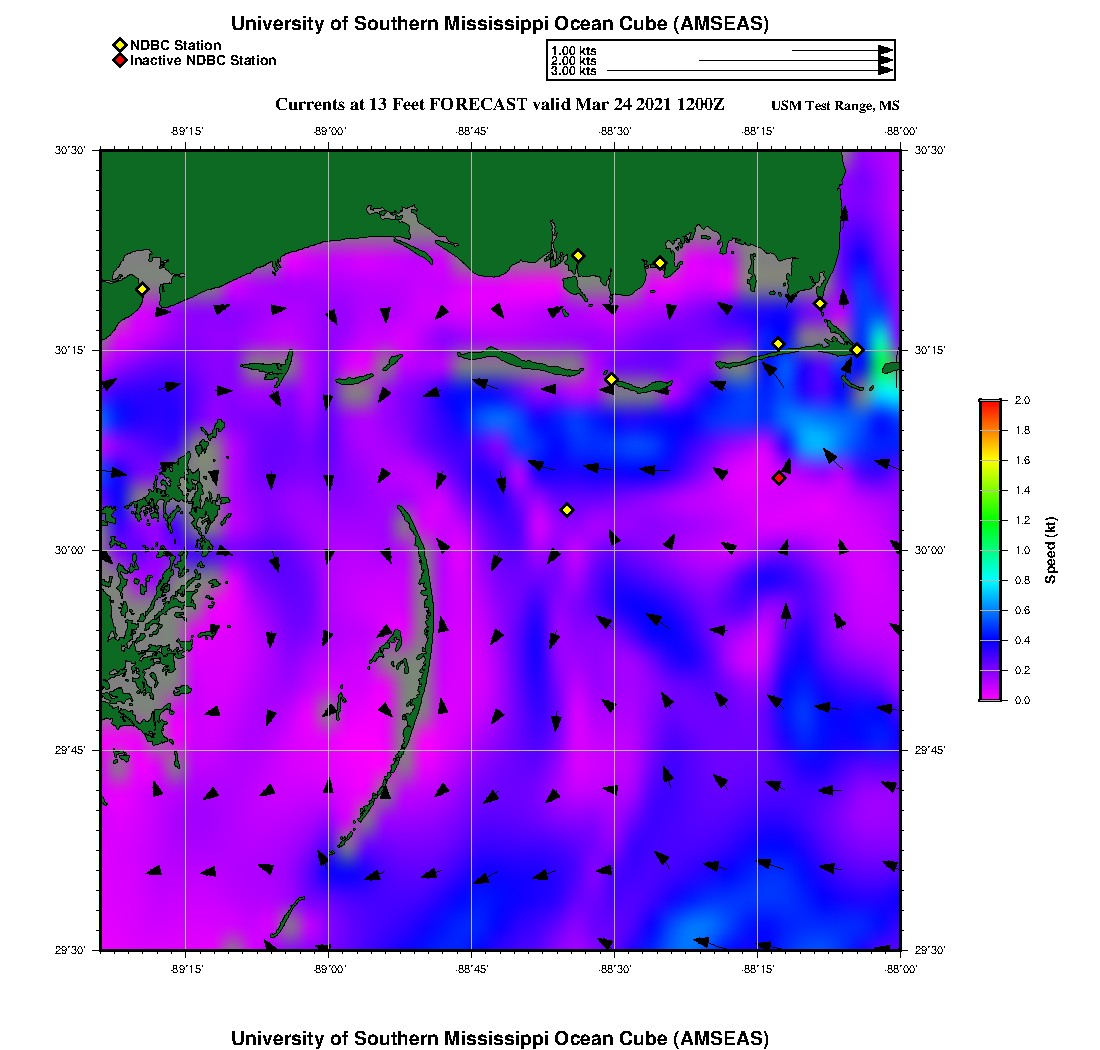Click the yellow diamond in the NDBC Station legend
The image size is (1100, 1050).
[x=120, y=45]
